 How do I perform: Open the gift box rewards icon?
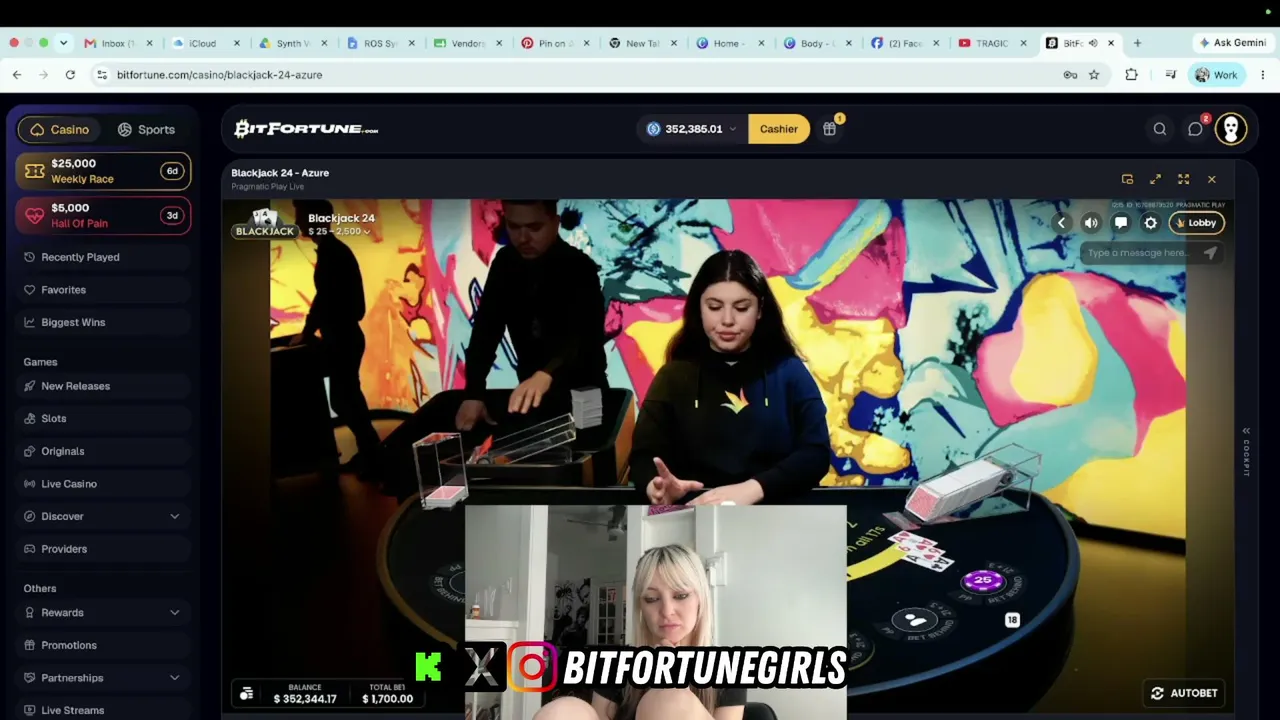click(830, 128)
